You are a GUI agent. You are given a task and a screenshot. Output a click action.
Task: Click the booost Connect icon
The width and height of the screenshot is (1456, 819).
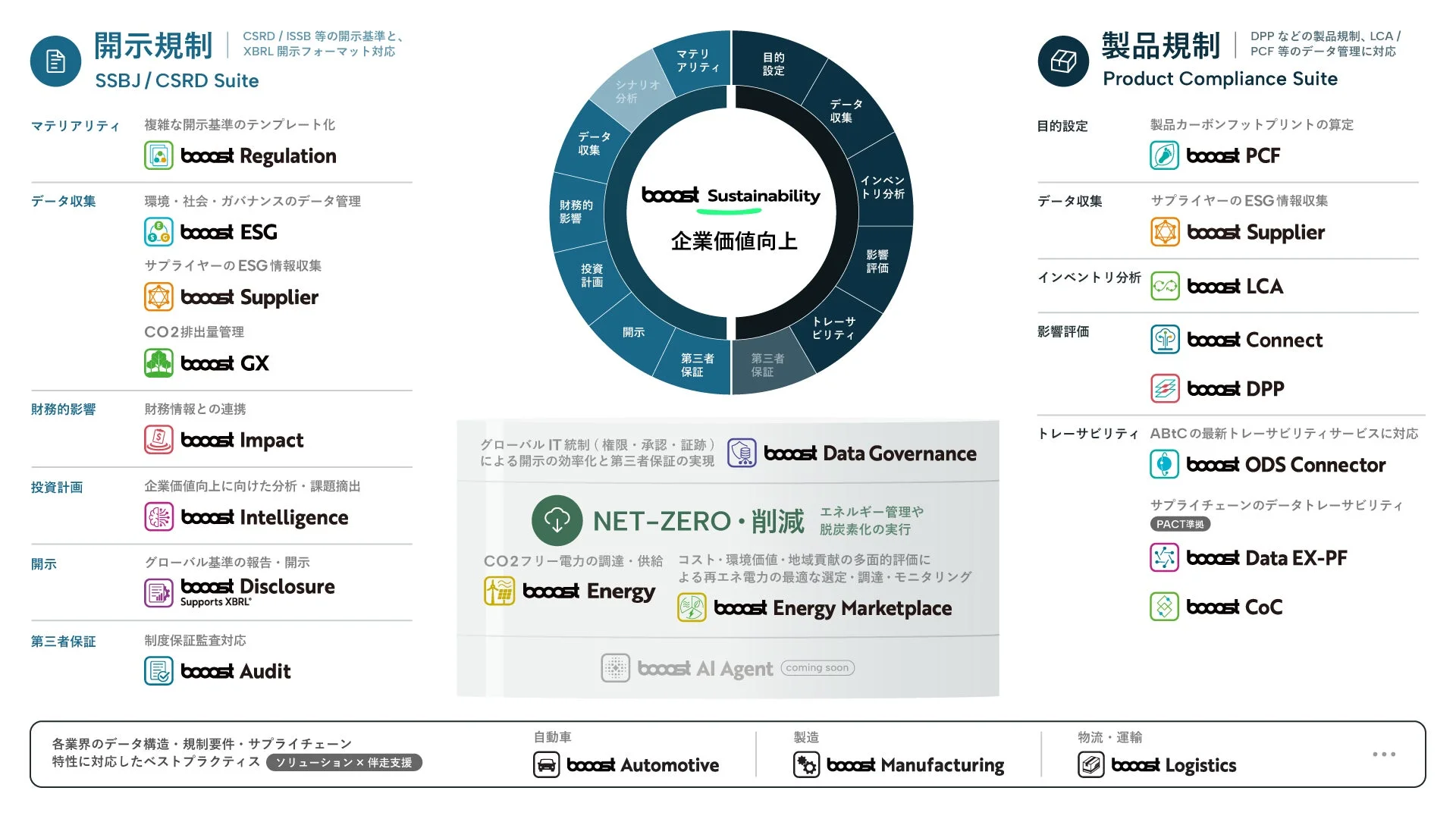point(1165,340)
